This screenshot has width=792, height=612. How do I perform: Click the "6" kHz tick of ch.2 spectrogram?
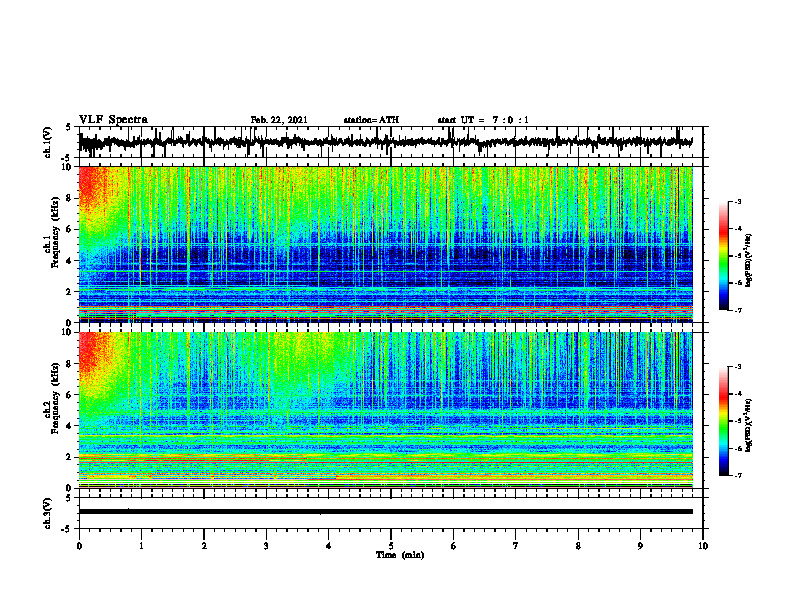(x=71, y=395)
